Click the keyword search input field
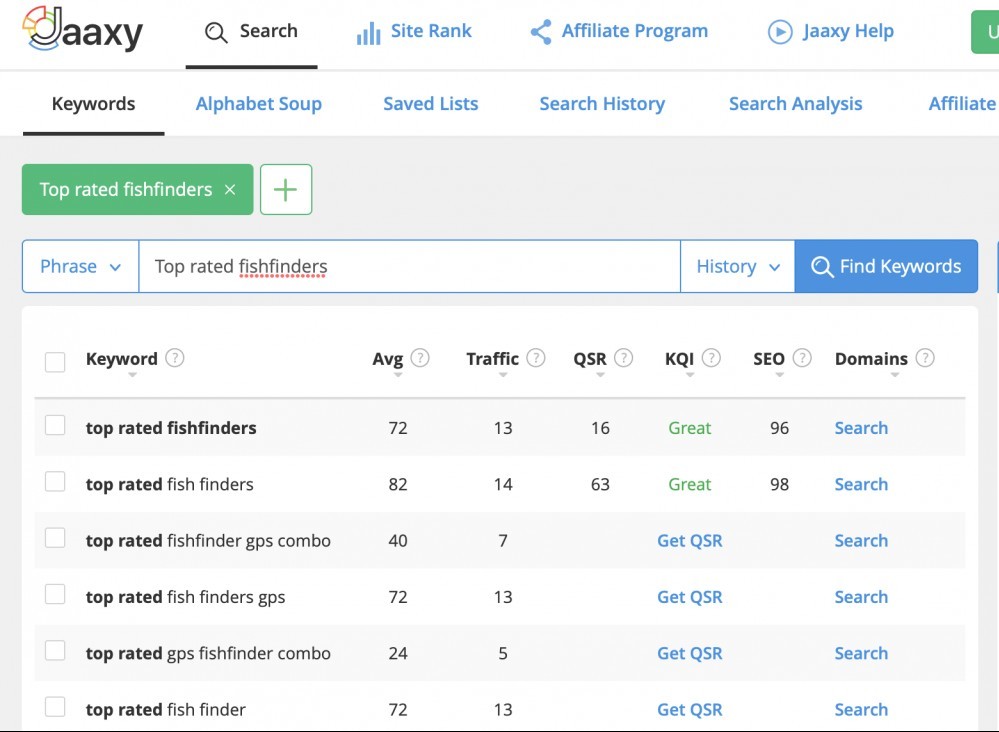The height and width of the screenshot is (732, 999). click(x=410, y=266)
